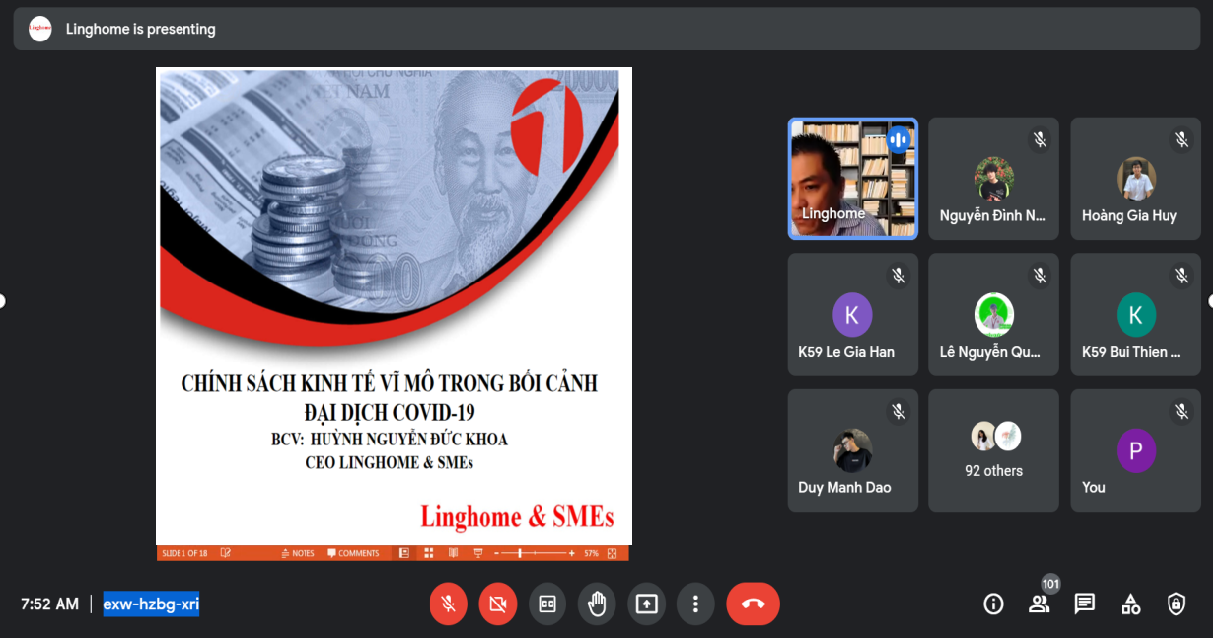Click the muted mic icon on Nguyễn Đình N...'s tile
1213x638 pixels.
coord(1040,139)
